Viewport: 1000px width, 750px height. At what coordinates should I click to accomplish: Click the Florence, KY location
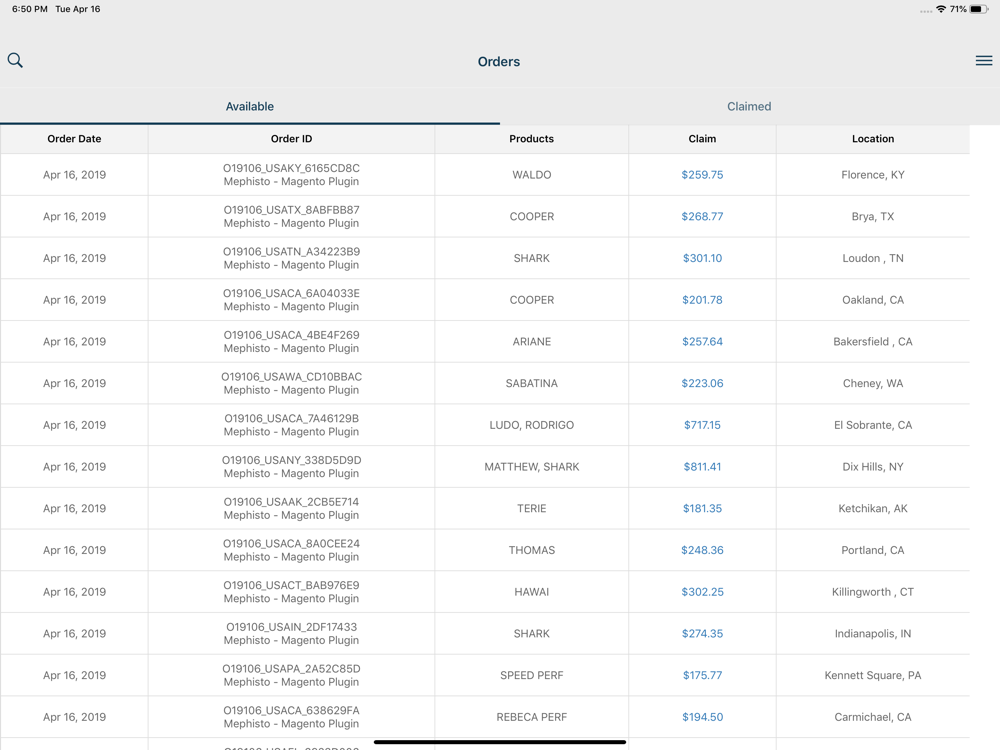point(873,175)
